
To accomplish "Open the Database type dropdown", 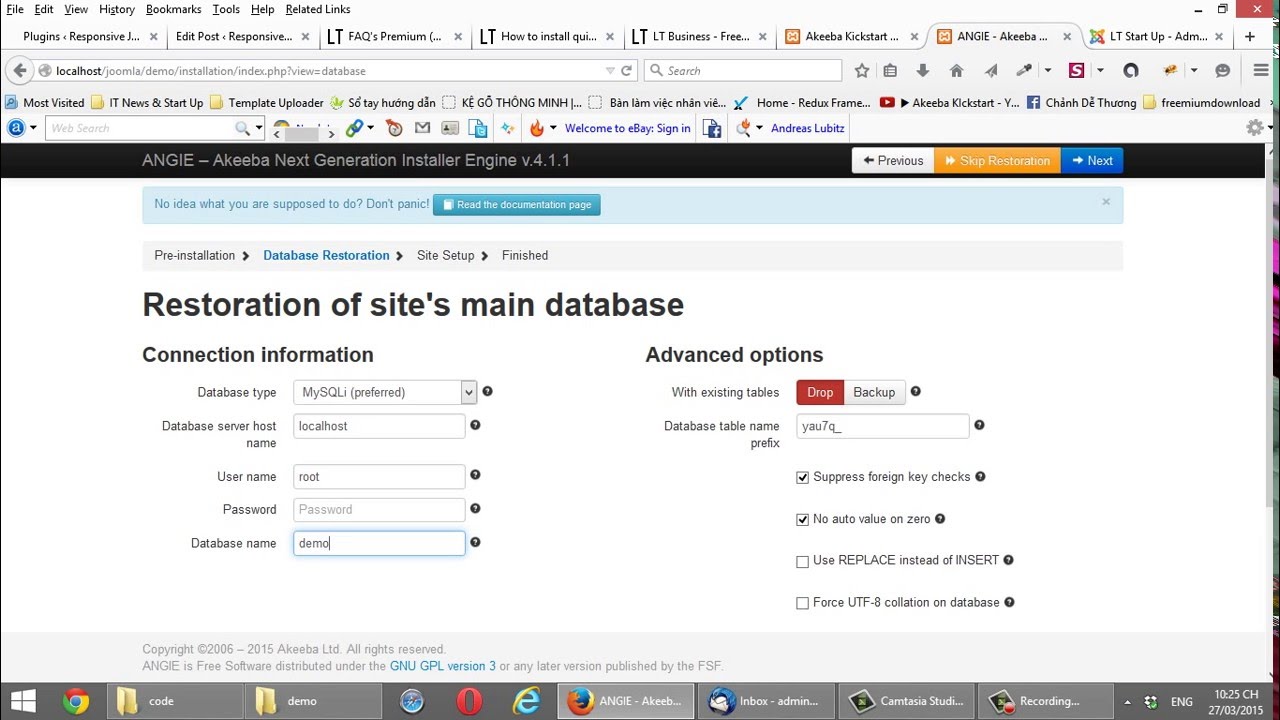I will pyautogui.click(x=385, y=392).
